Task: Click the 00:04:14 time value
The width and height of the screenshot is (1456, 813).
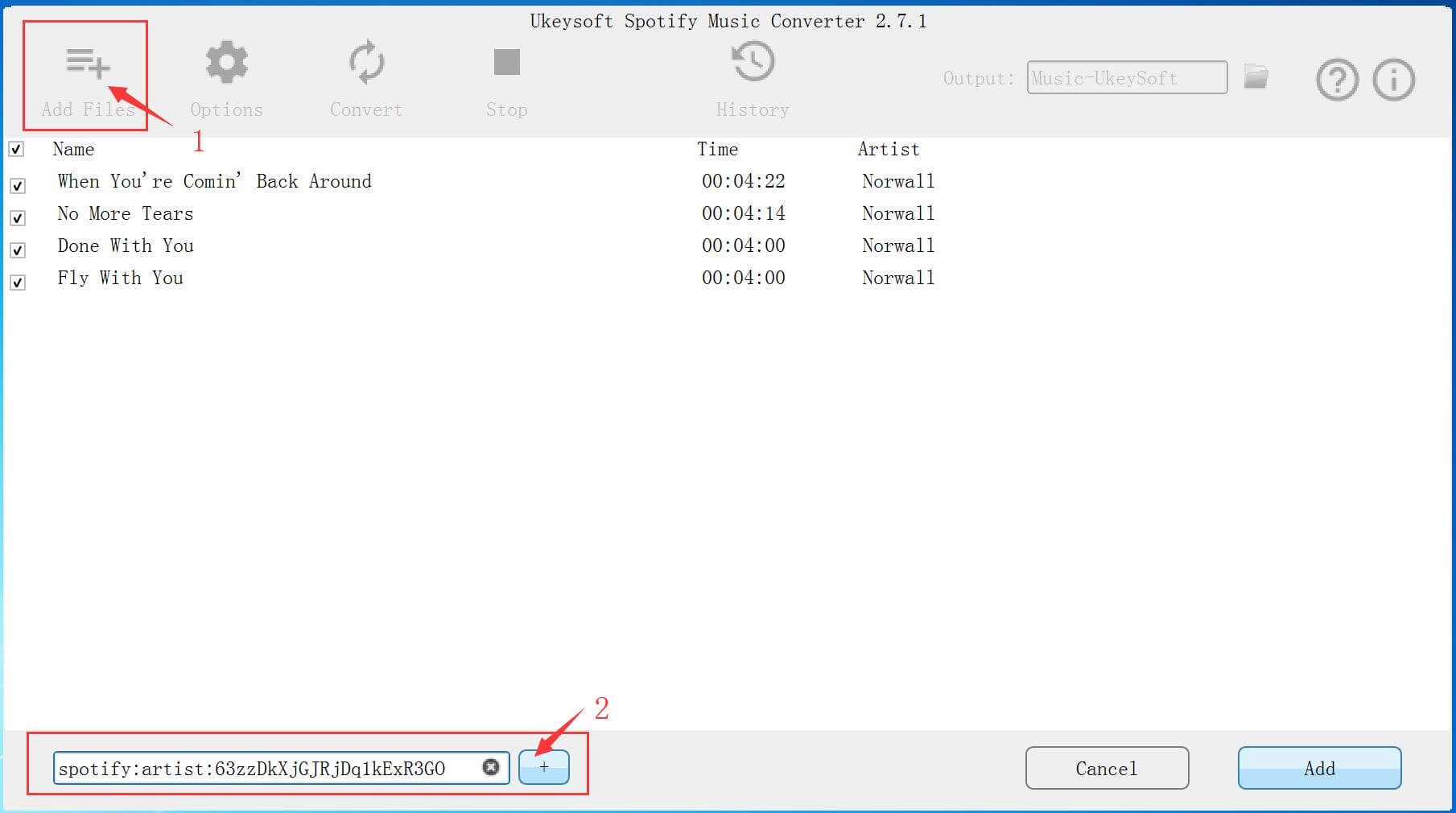Action: 744,213
